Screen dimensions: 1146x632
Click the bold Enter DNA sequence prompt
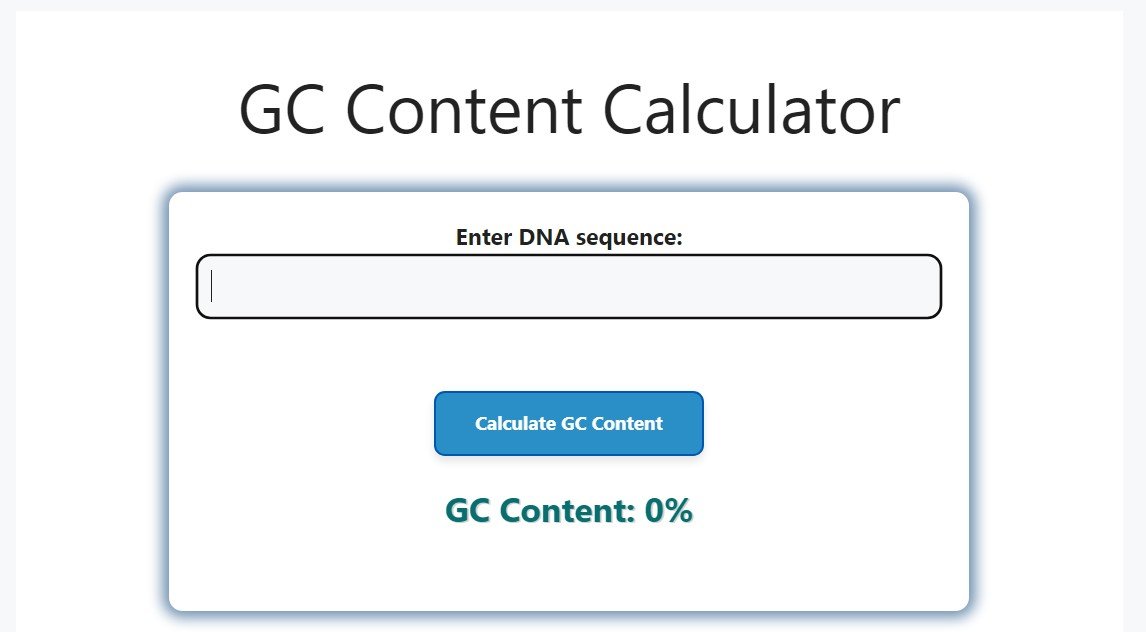568,237
